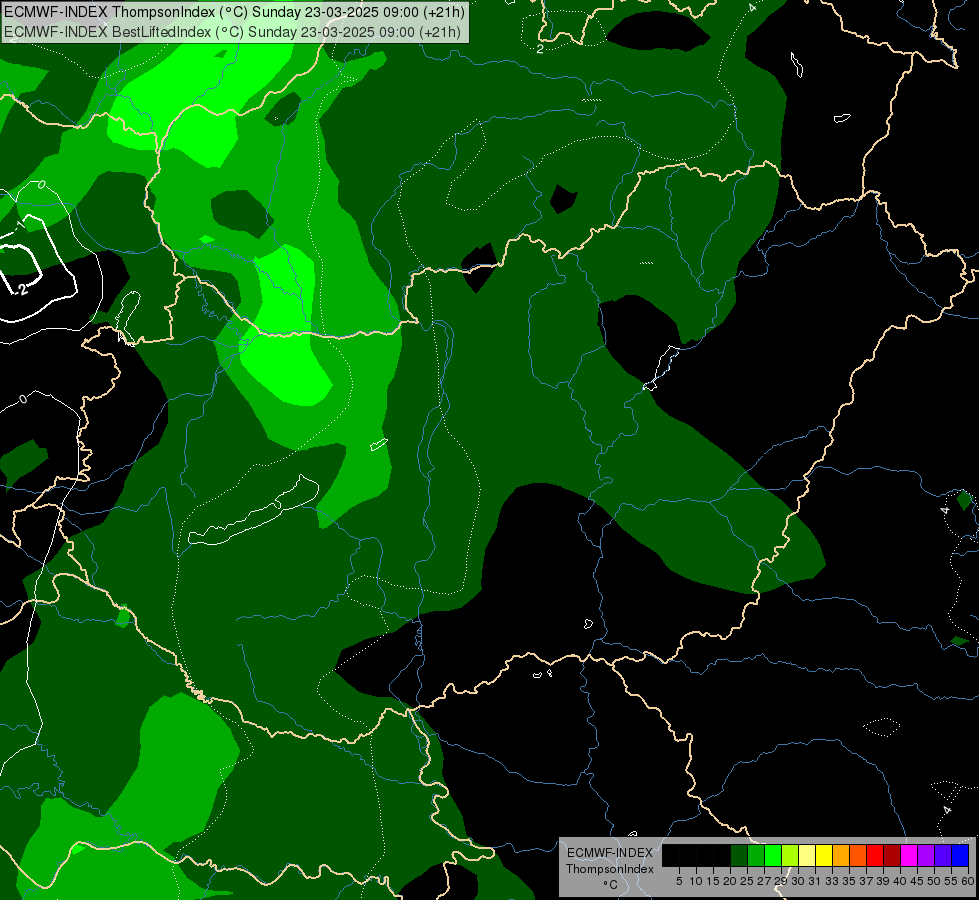The width and height of the screenshot is (979, 900).
Task: Click the legend tick value '10'
Action: pyautogui.click(x=696, y=881)
